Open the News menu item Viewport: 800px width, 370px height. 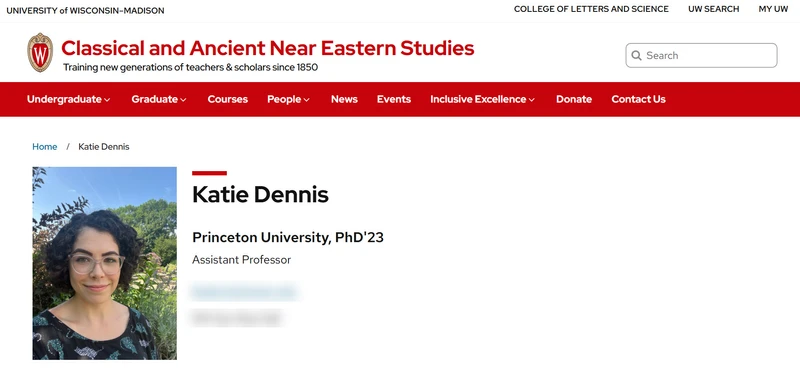click(344, 99)
